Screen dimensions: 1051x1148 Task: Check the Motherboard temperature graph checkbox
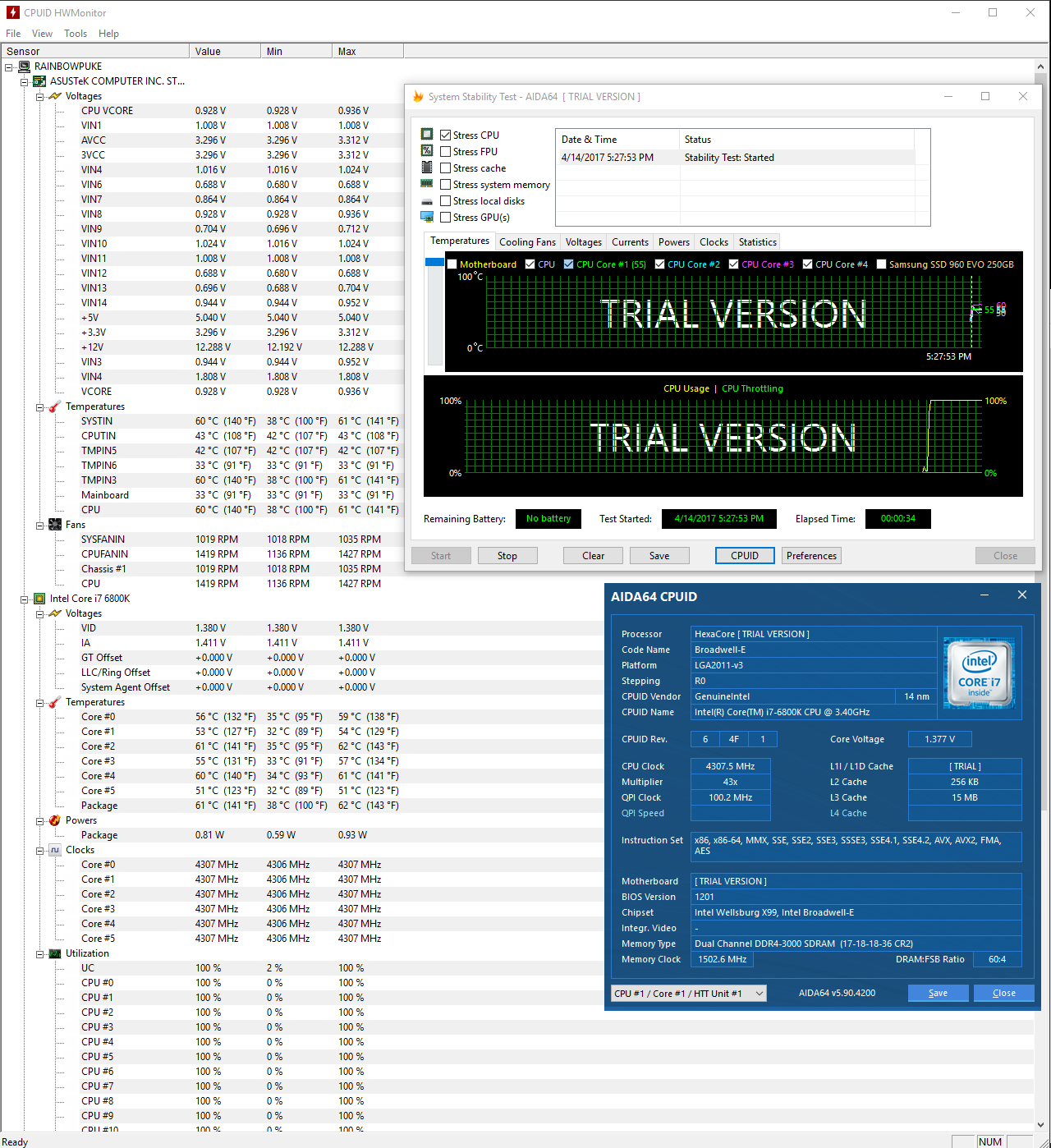point(452,264)
